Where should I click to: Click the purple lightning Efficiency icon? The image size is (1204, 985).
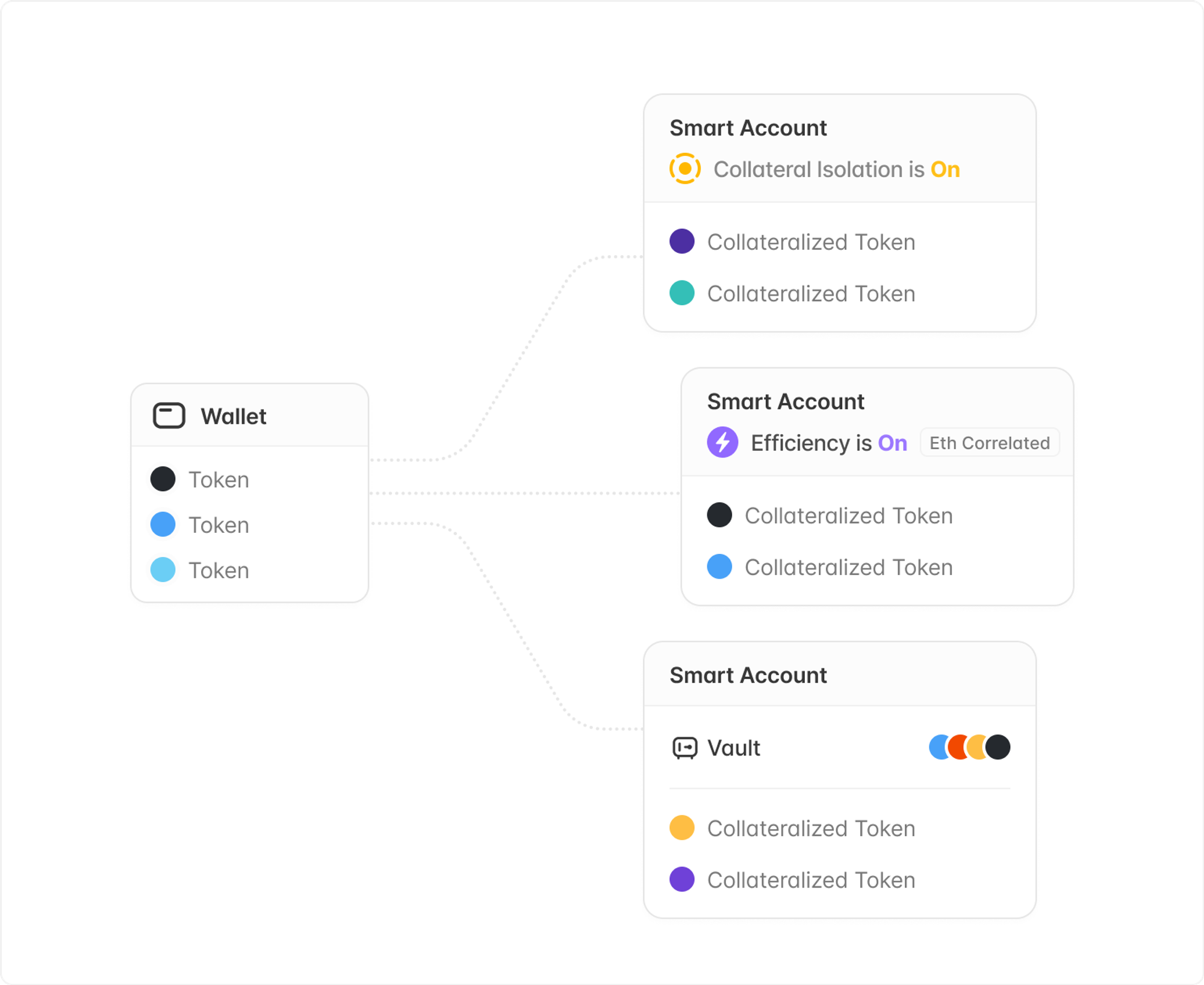722,443
